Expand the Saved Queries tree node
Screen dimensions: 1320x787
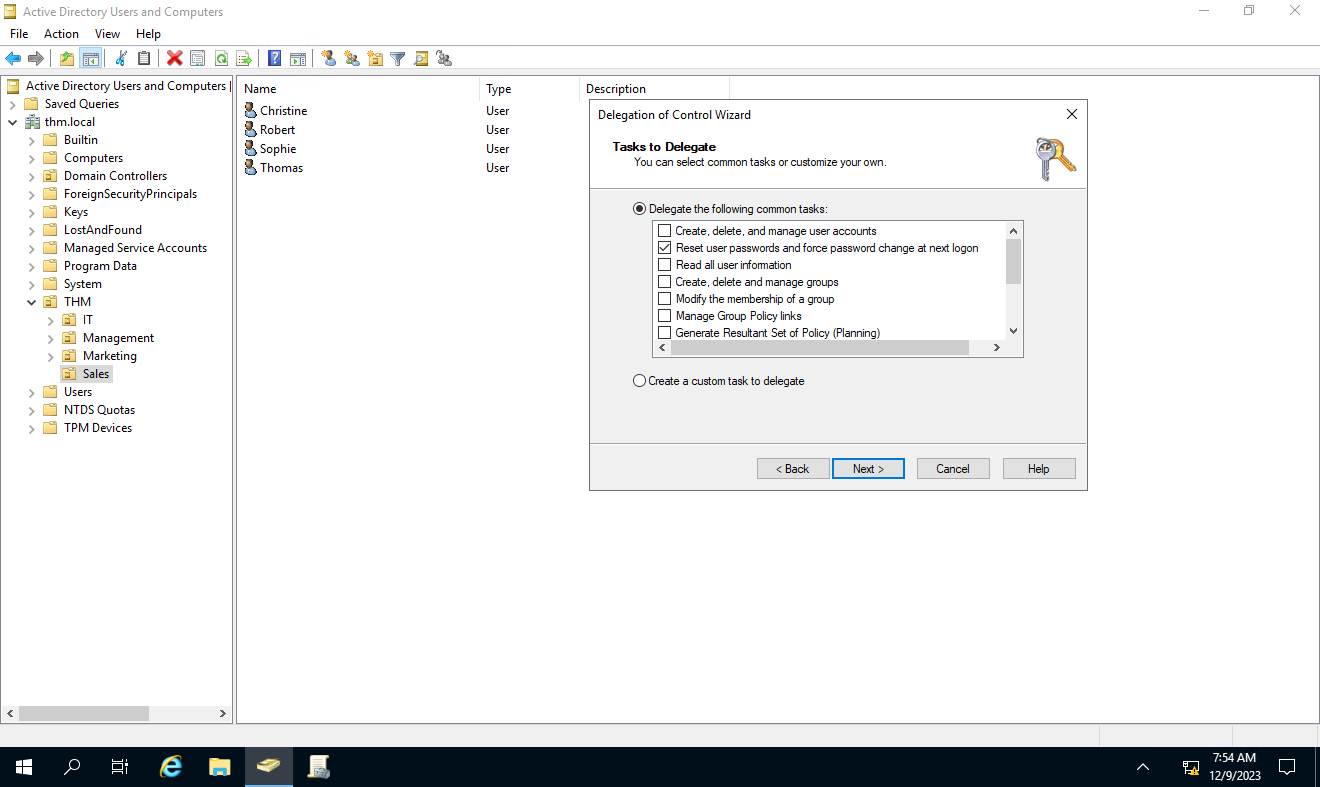click(x=12, y=104)
